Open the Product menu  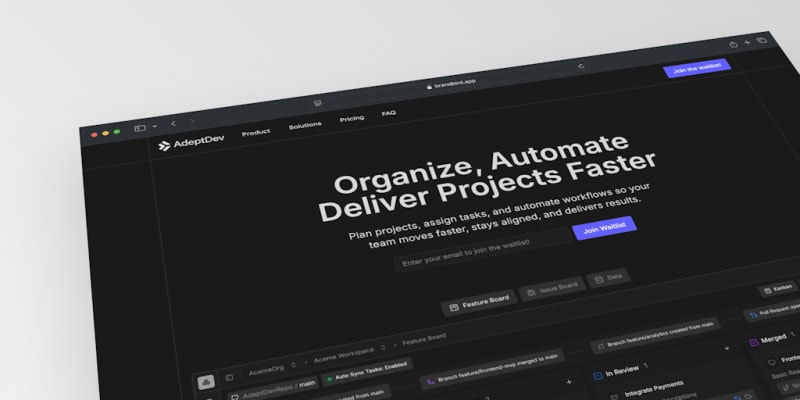click(256, 133)
